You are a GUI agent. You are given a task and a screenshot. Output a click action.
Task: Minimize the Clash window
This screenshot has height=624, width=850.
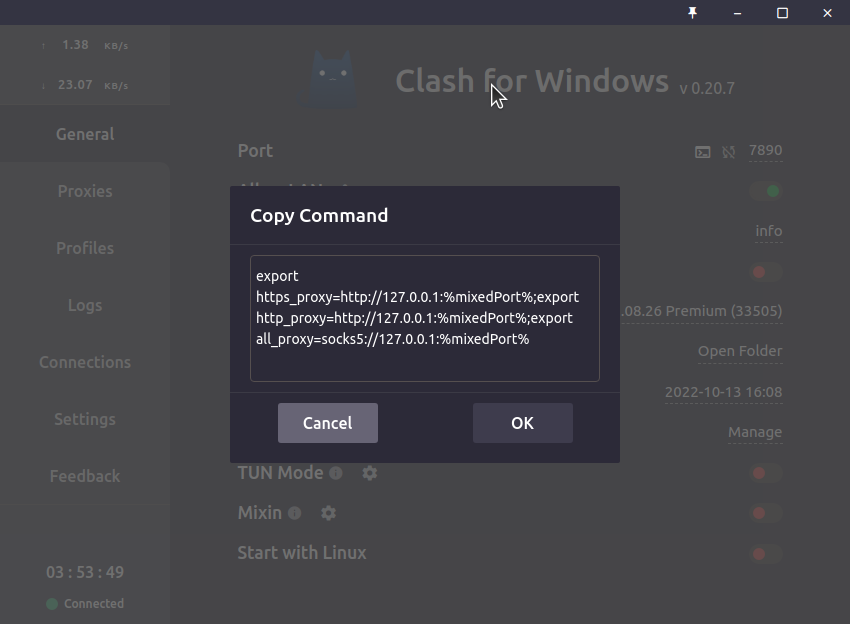(737, 12)
